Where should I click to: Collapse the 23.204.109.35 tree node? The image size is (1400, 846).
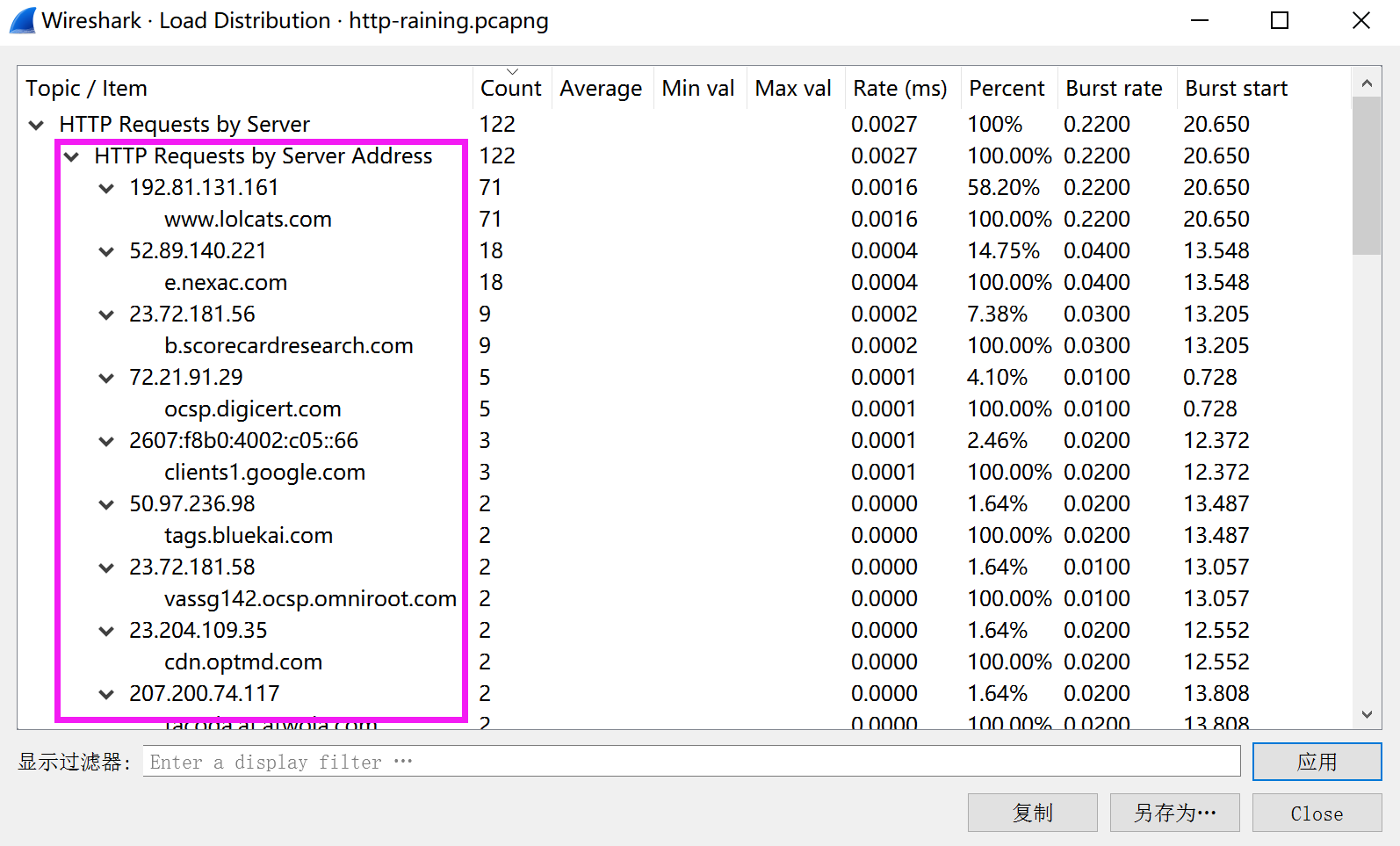(106, 631)
